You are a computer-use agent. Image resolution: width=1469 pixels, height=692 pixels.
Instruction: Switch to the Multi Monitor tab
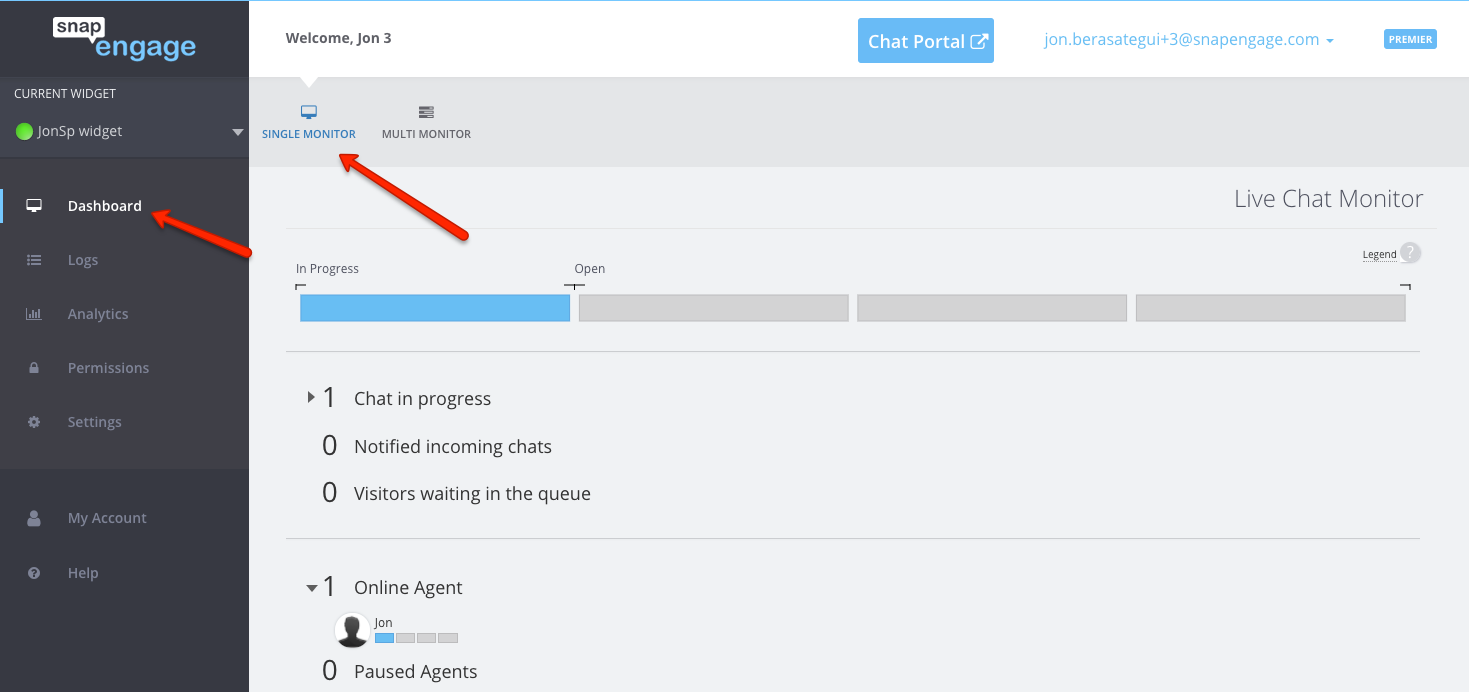pos(426,122)
